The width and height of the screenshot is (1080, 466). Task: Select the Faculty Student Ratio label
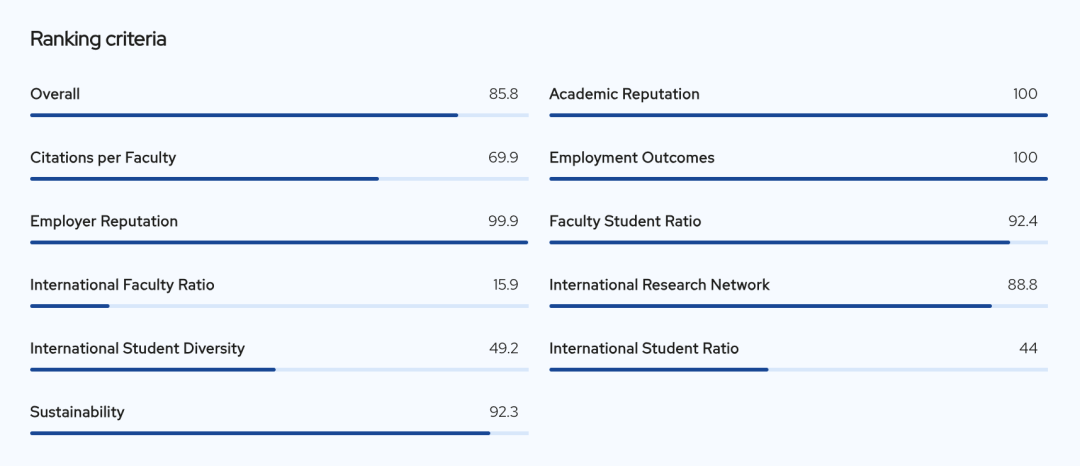tap(625, 221)
